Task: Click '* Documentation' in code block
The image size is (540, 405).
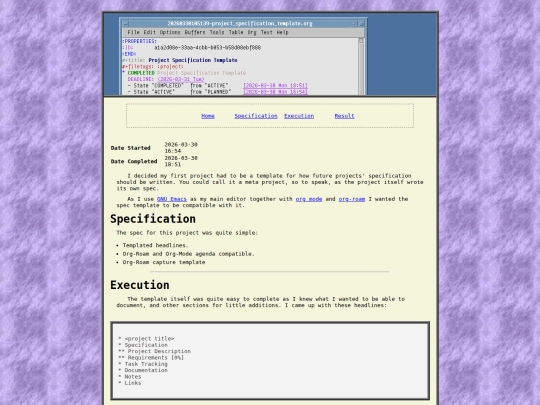Action: (143, 370)
